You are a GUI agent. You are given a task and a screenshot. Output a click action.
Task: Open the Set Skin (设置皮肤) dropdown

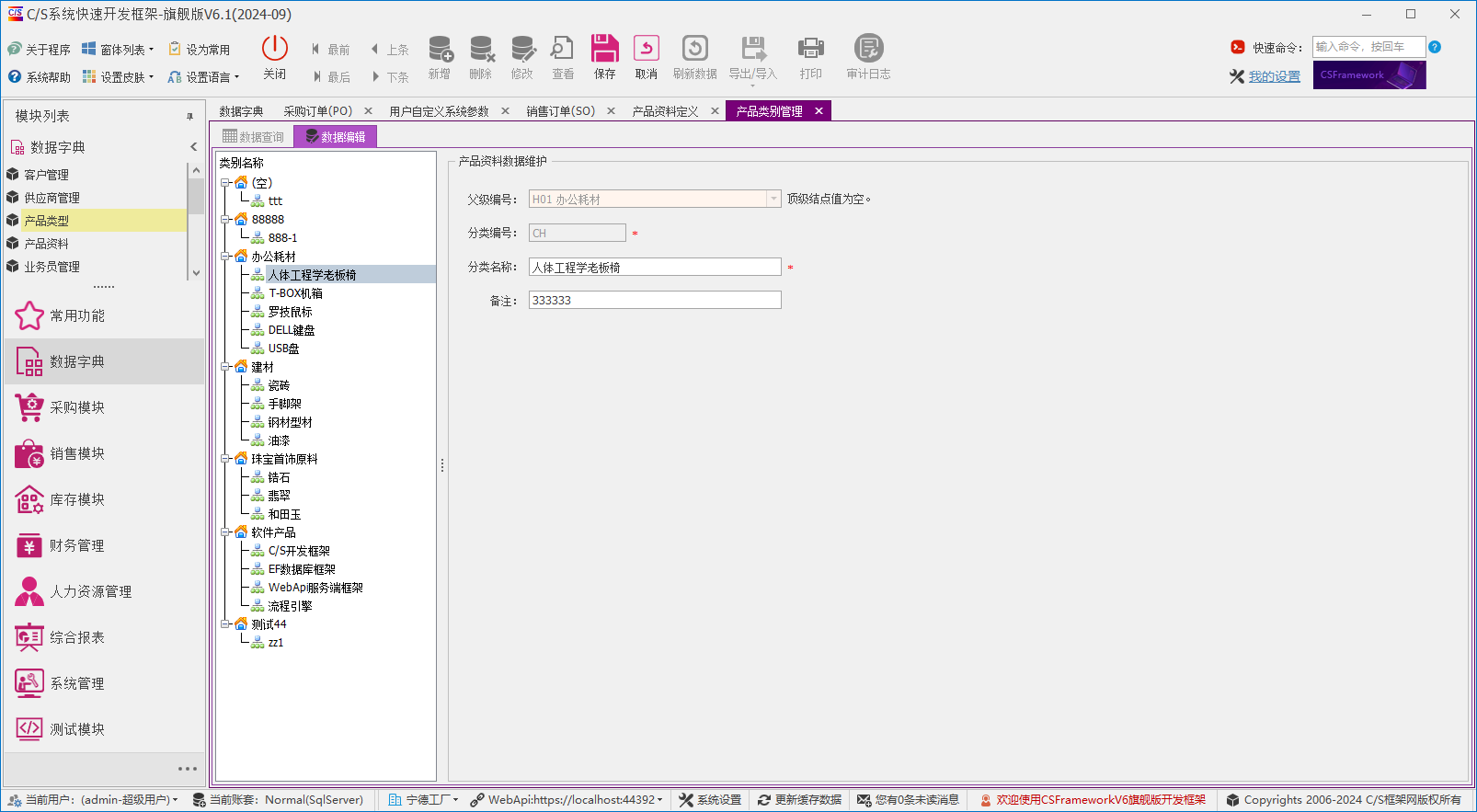click(x=118, y=77)
